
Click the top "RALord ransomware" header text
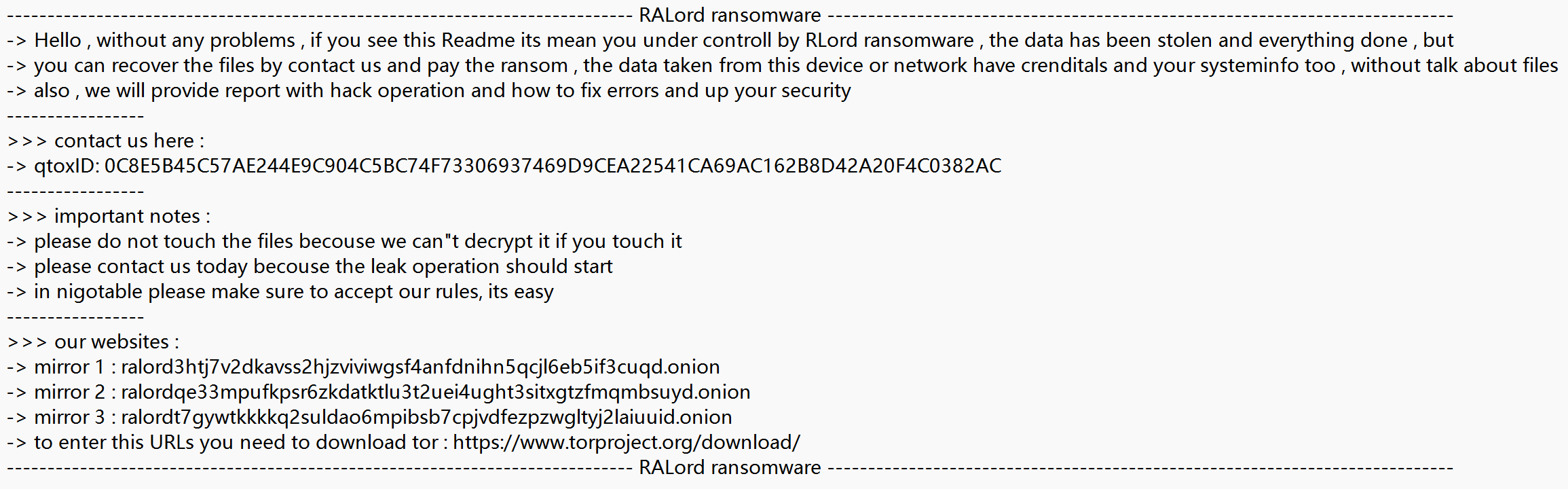(x=730, y=15)
